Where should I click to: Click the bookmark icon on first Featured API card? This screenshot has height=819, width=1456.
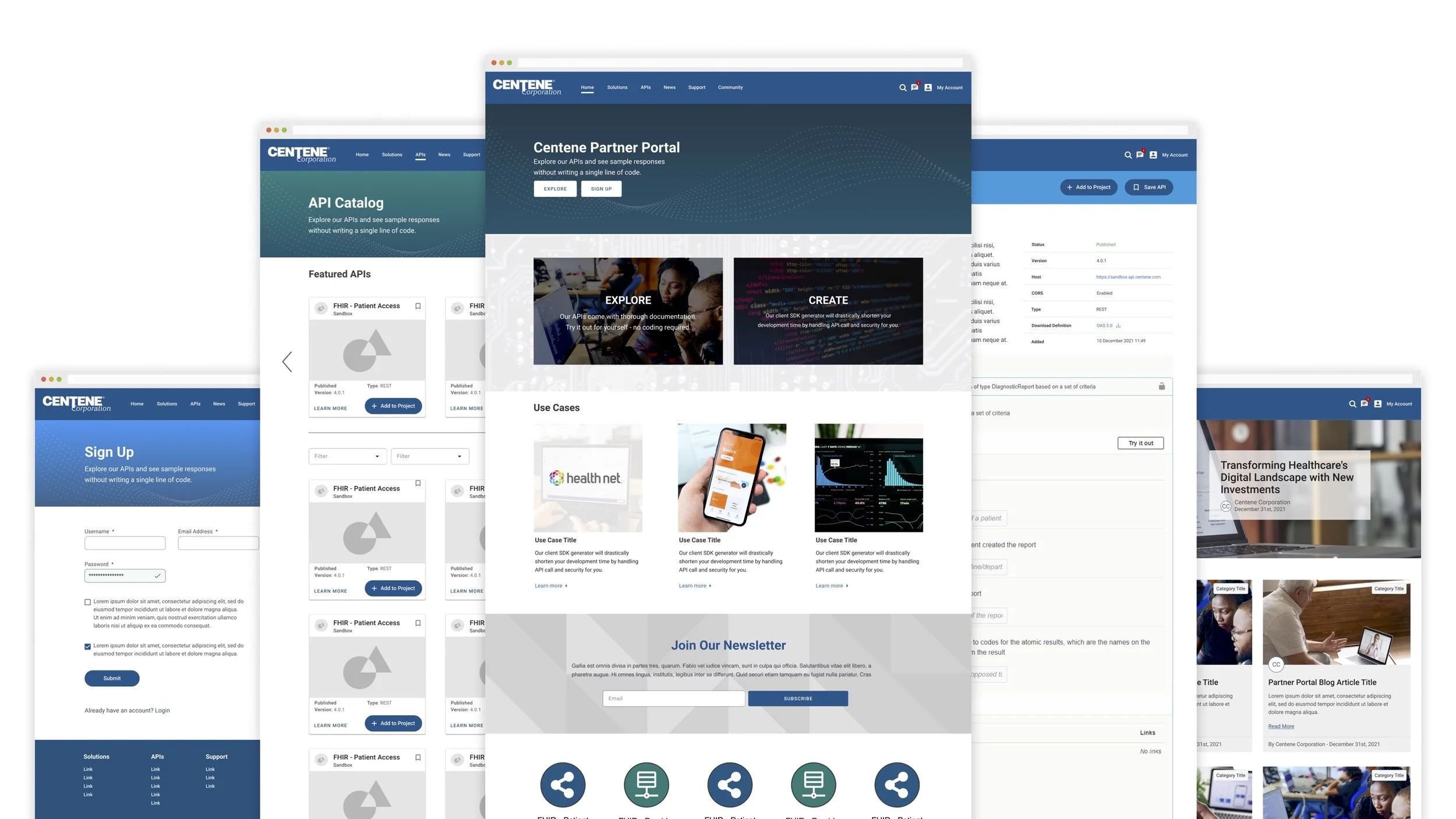[x=418, y=306]
